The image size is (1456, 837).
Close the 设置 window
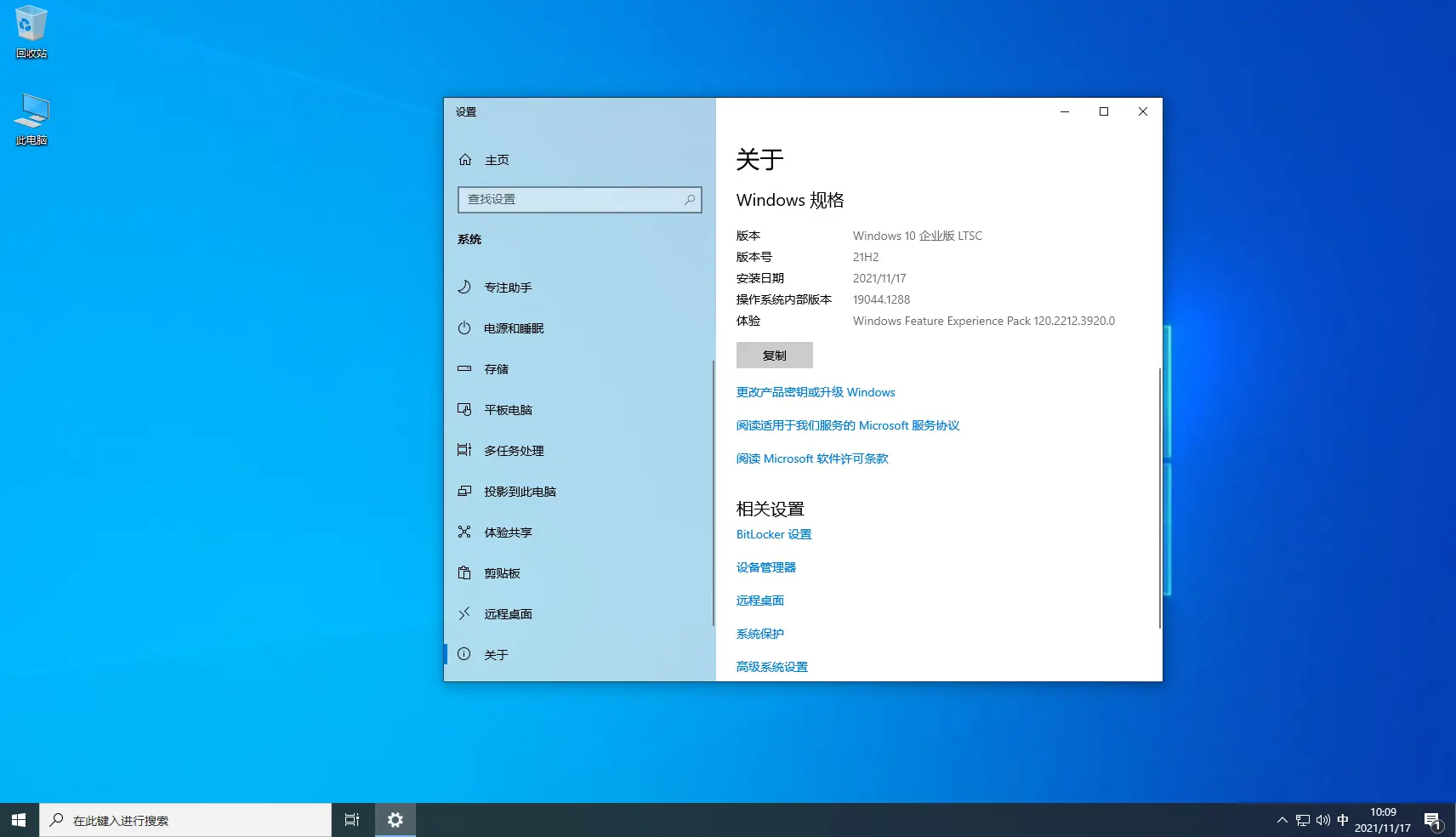[x=1143, y=111]
